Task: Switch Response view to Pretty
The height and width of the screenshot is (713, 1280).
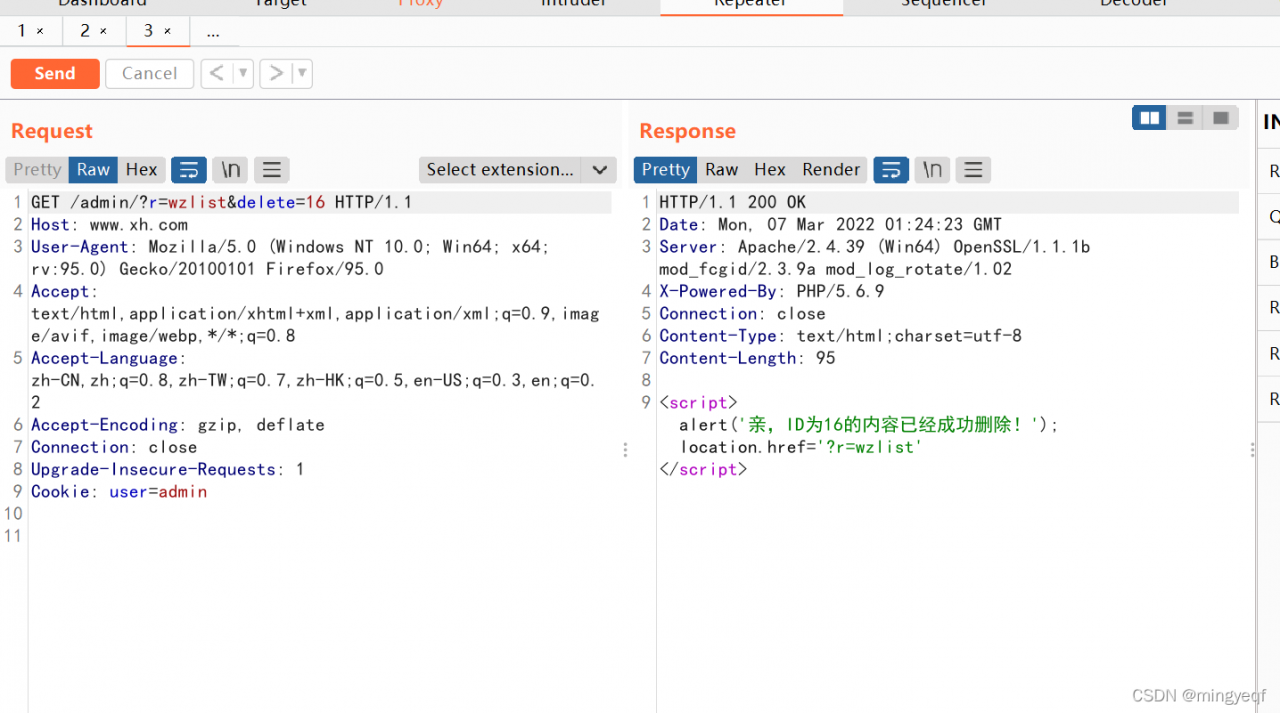Action: tap(666, 170)
